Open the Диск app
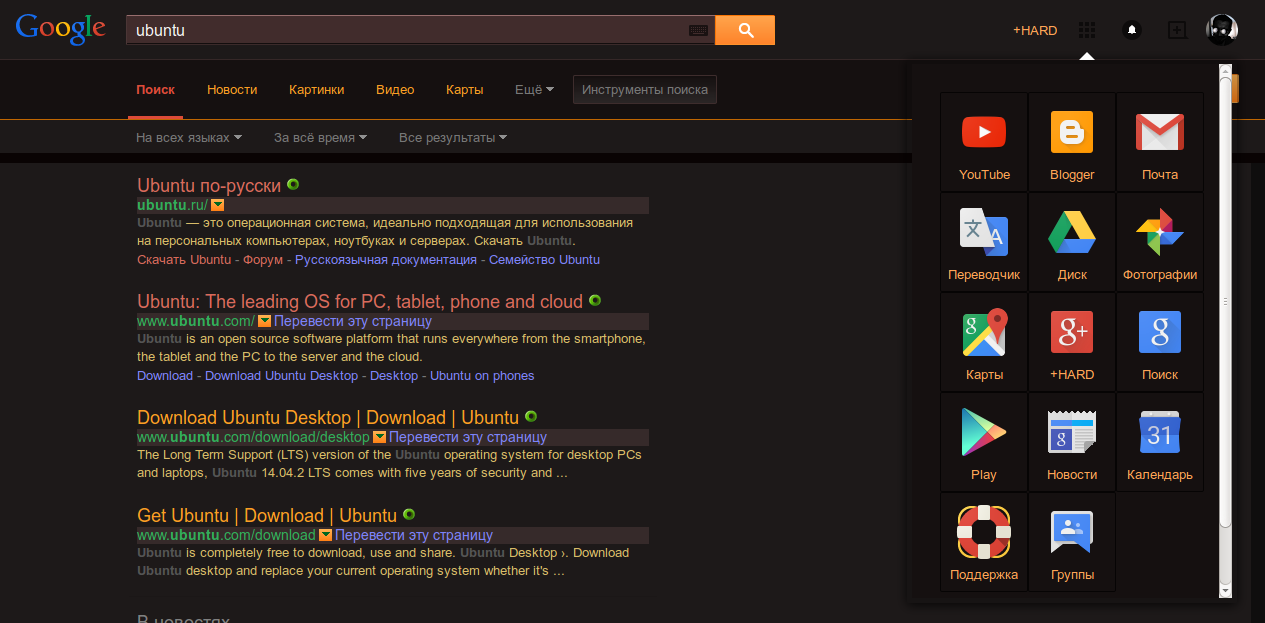Viewport: 1265px width, 623px height. pyautogui.click(x=1071, y=241)
